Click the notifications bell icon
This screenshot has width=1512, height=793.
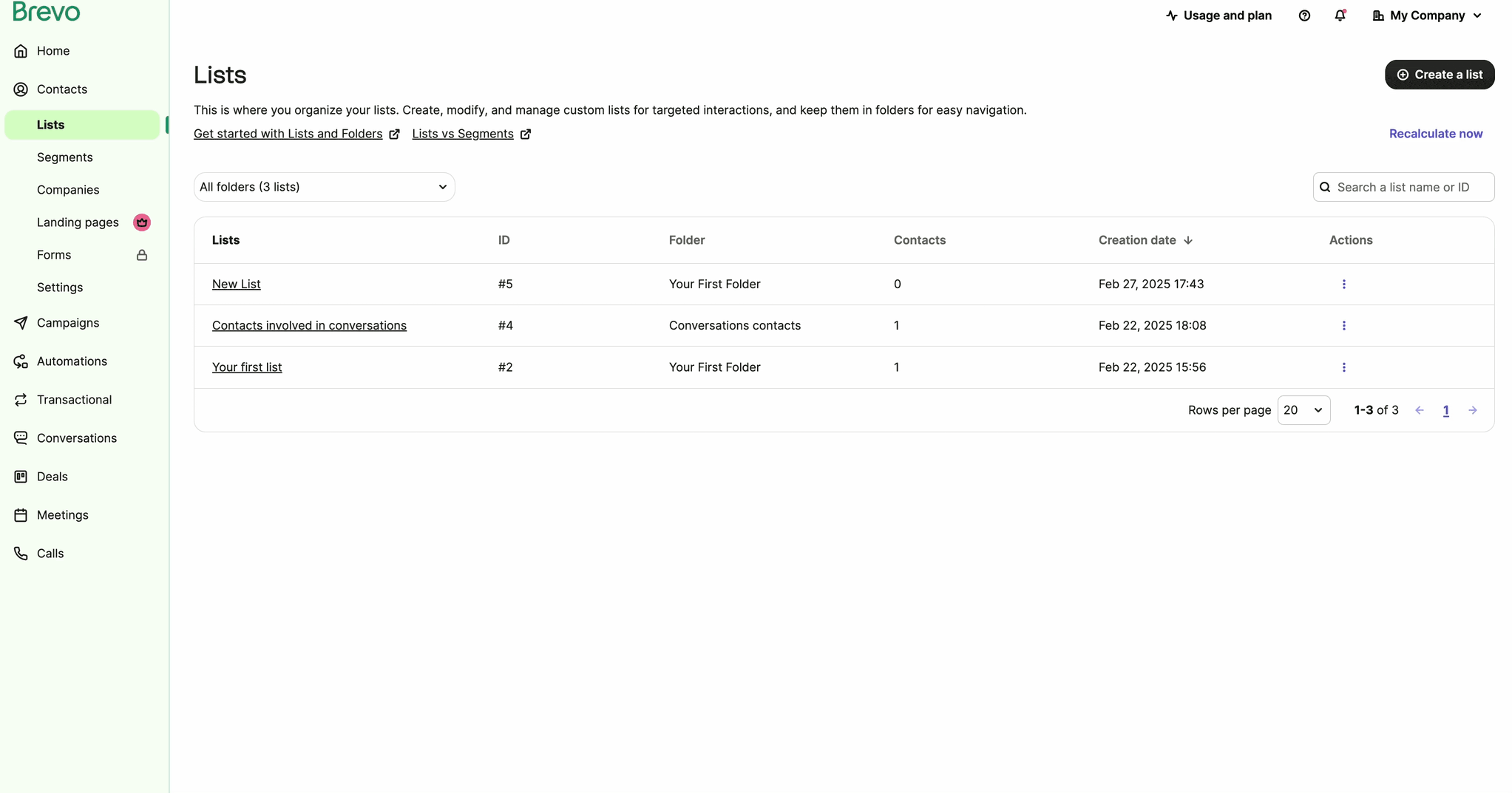[1340, 16]
